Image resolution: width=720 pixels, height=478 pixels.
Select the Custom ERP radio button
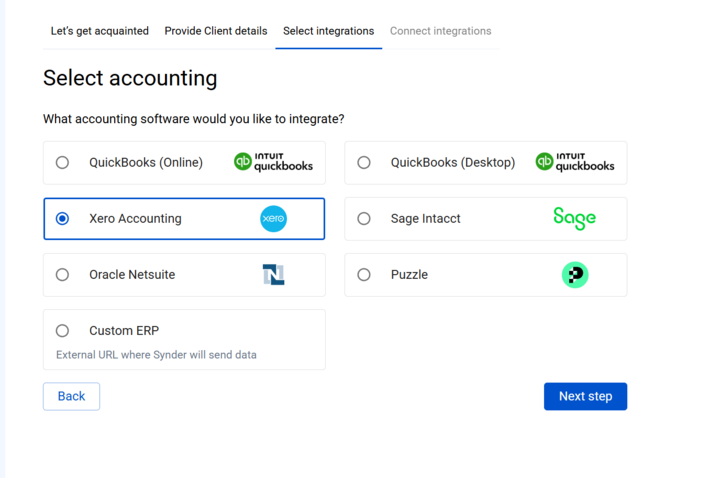tap(62, 330)
